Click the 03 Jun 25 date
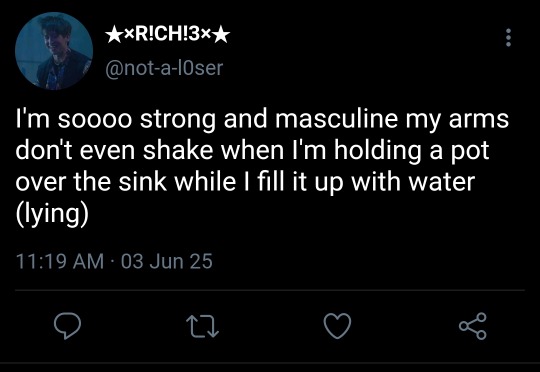540x372 pixels. click(167, 261)
